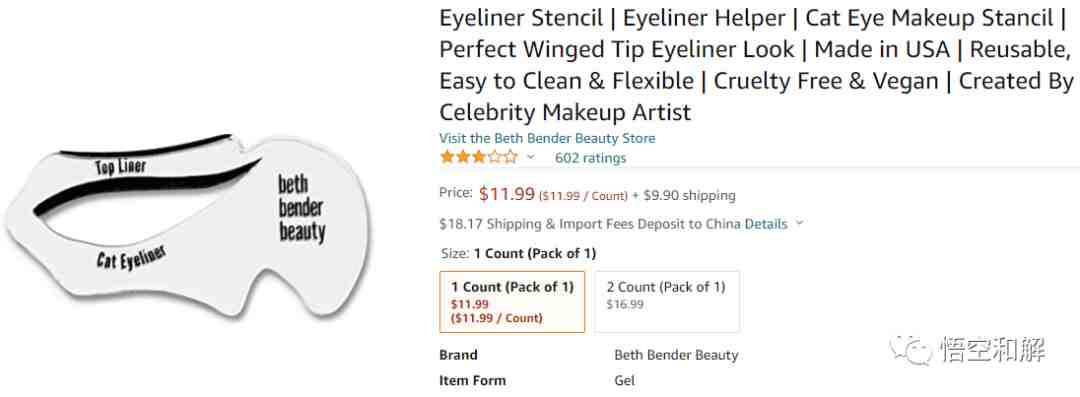Click the Top Liner cutout on stencil
The image size is (1080, 397).
tap(147, 145)
